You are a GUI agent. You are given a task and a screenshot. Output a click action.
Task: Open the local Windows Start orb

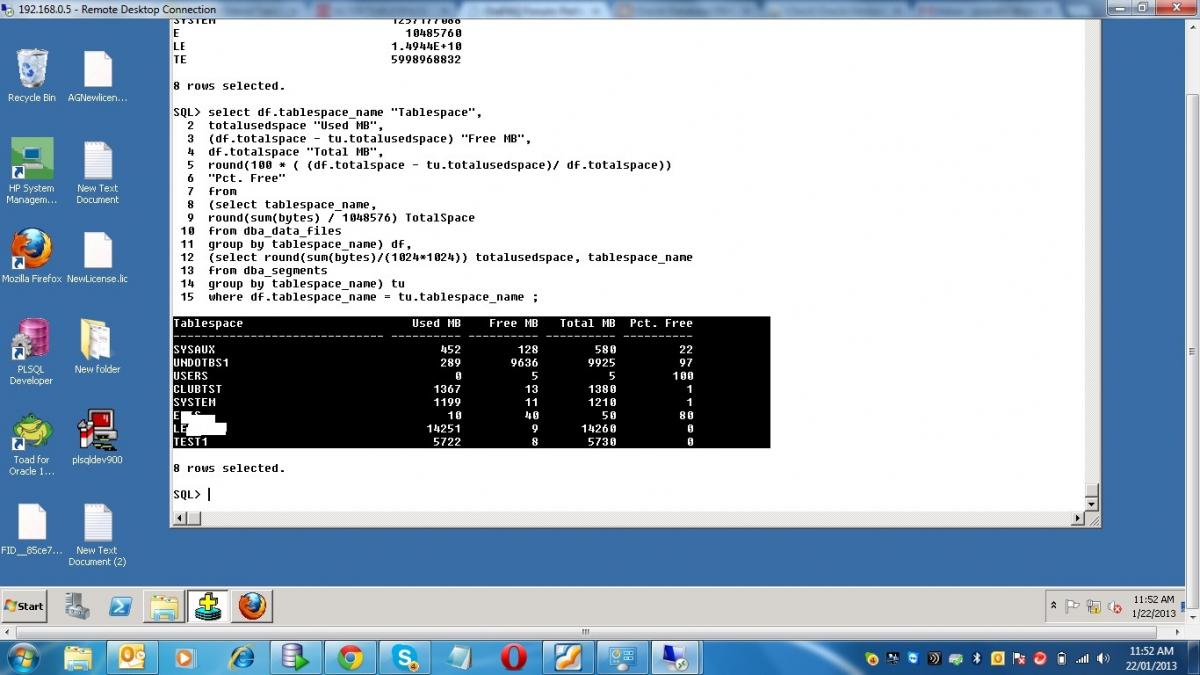pyautogui.click(x=22, y=657)
